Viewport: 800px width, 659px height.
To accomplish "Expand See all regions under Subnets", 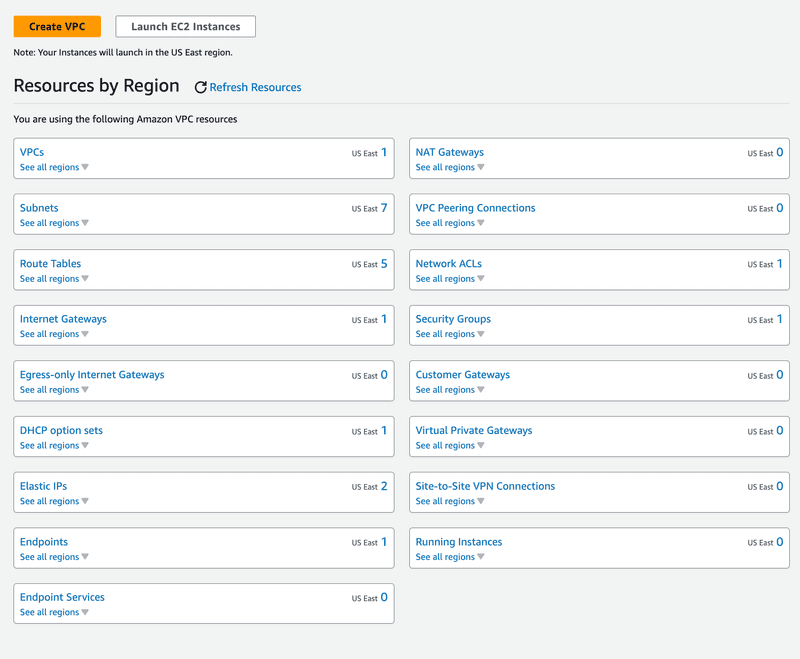I will tap(54, 223).
